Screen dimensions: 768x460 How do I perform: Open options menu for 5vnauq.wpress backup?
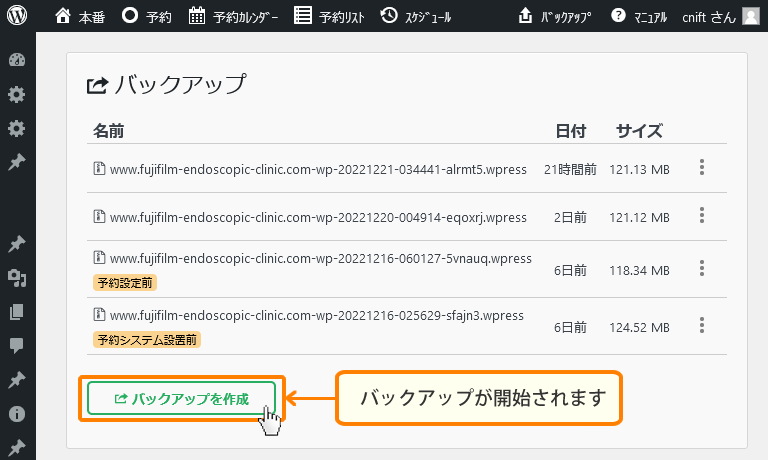coord(702,268)
